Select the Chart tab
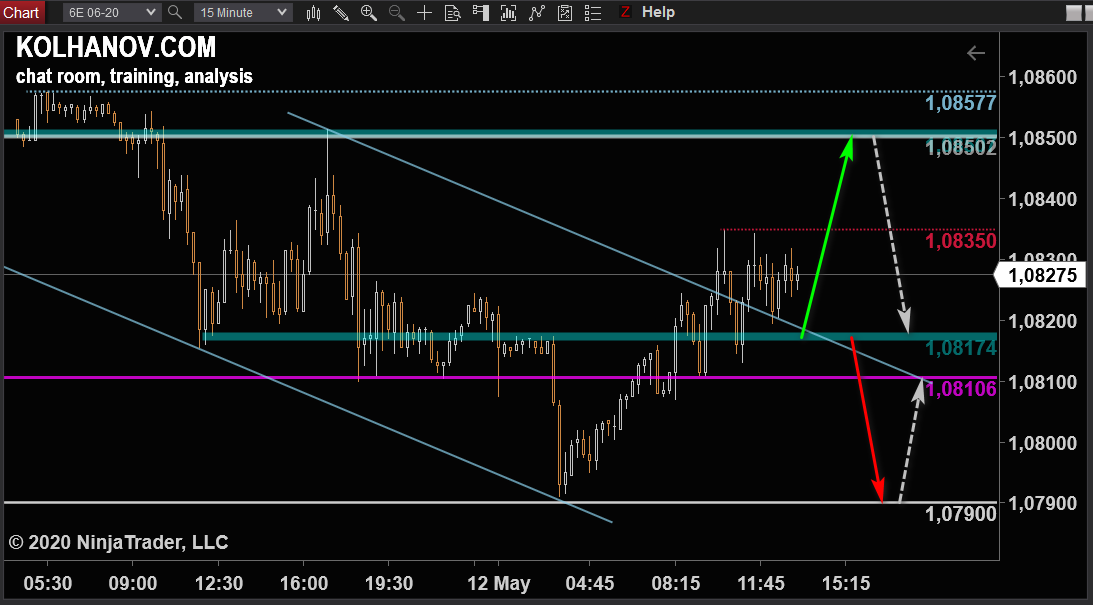 [x=21, y=12]
